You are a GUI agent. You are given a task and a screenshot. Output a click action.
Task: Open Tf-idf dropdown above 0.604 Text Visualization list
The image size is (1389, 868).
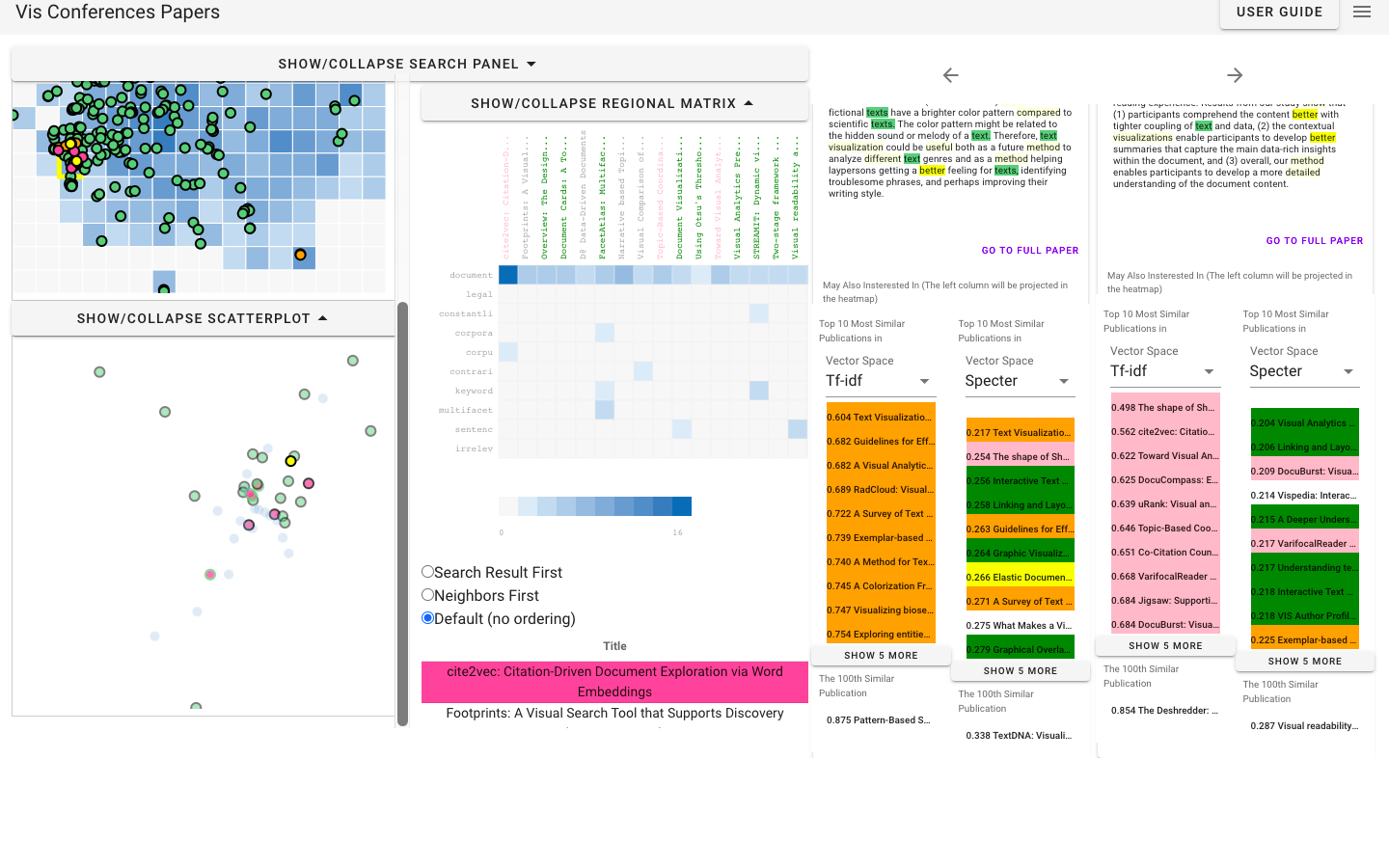[x=881, y=381]
